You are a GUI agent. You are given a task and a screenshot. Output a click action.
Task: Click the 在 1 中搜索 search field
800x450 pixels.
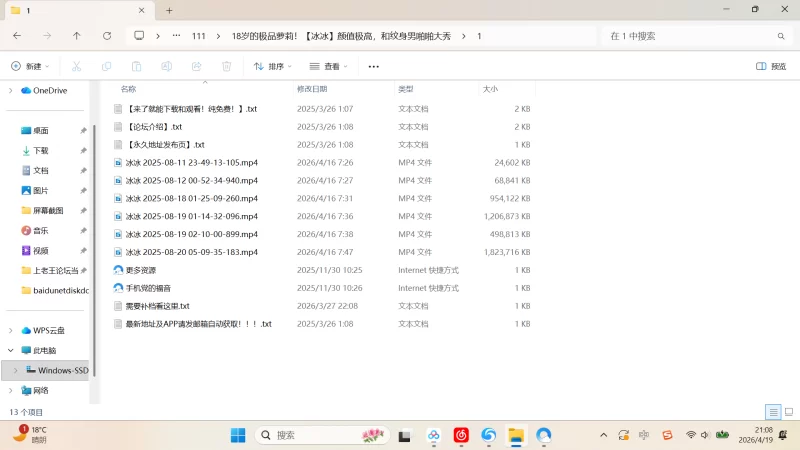(x=696, y=36)
